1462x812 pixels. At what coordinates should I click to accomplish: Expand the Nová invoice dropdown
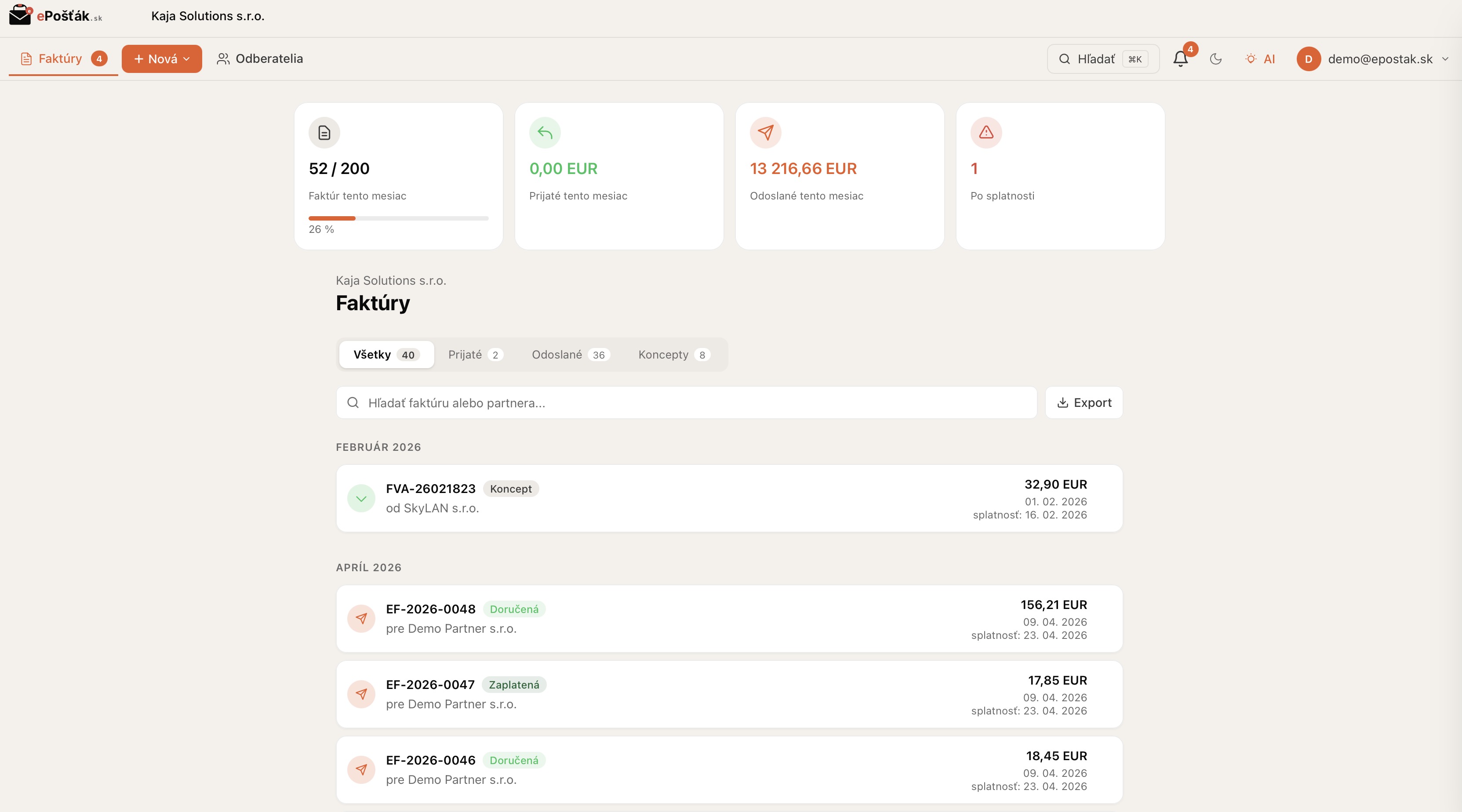pyautogui.click(x=162, y=59)
